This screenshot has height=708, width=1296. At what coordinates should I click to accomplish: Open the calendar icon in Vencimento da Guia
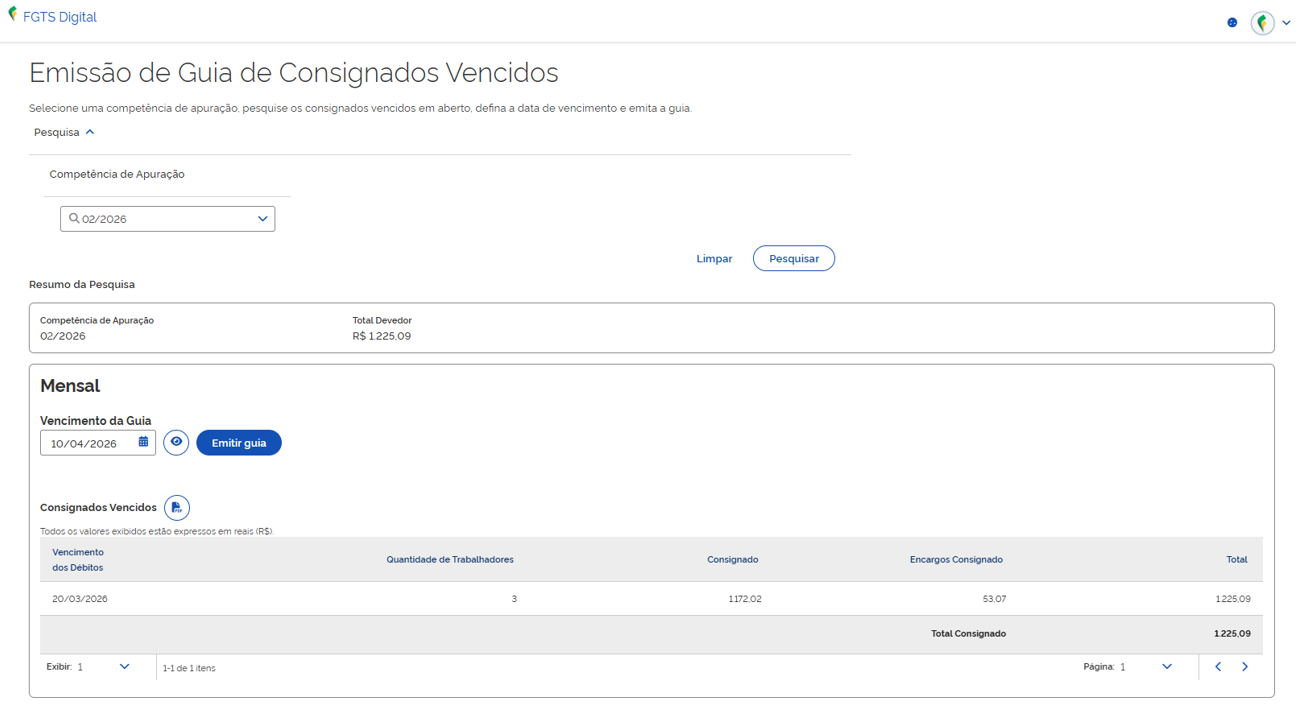[143, 442]
